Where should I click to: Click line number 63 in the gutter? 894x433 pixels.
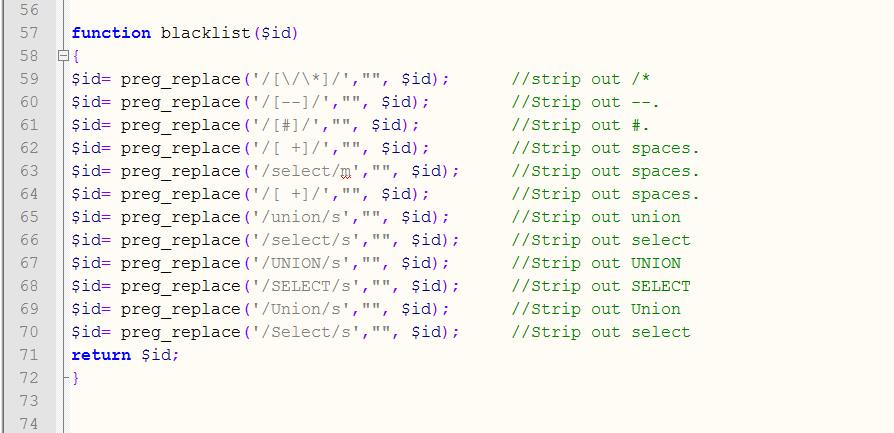[28, 171]
